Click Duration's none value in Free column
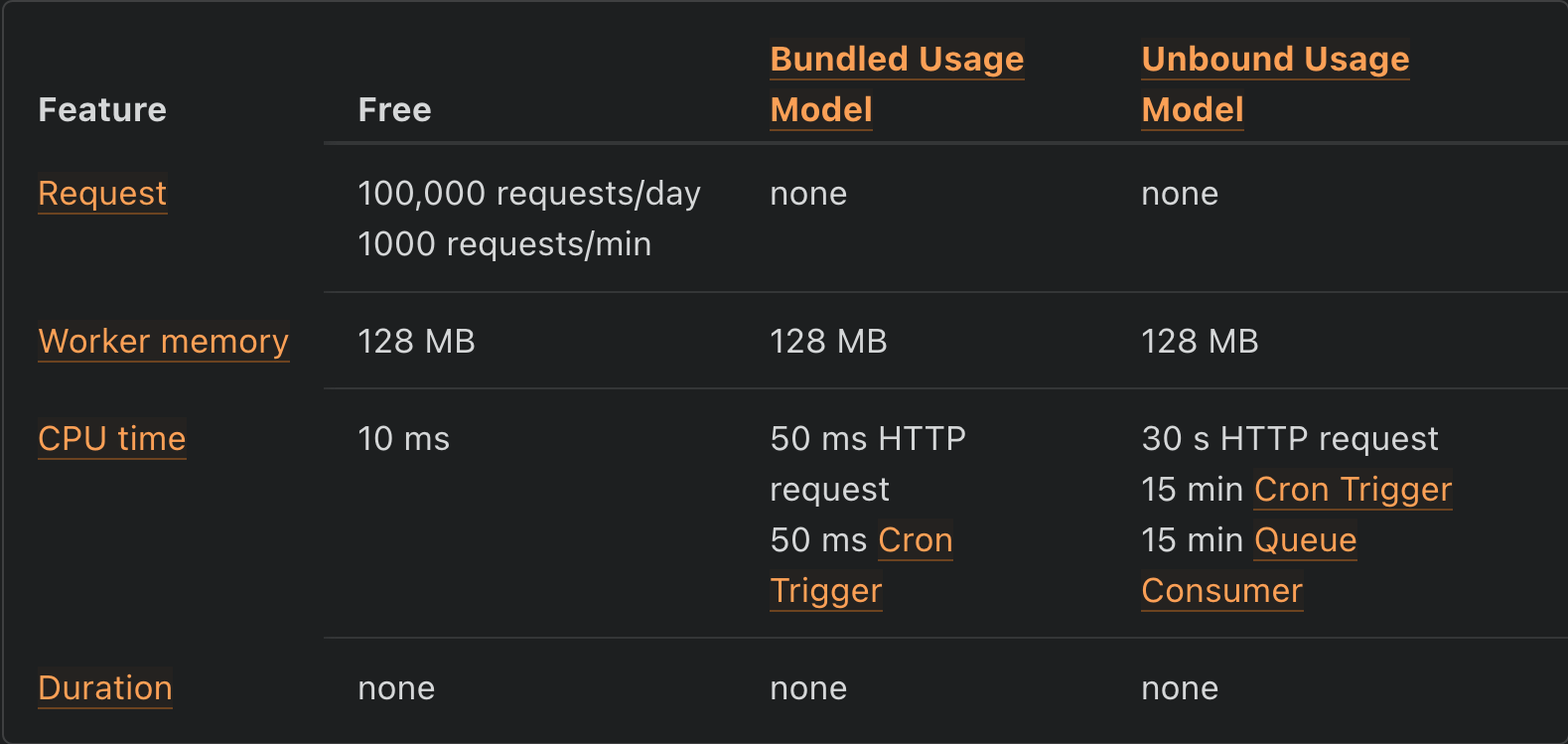1568x744 pixels. tap(396, 687)
